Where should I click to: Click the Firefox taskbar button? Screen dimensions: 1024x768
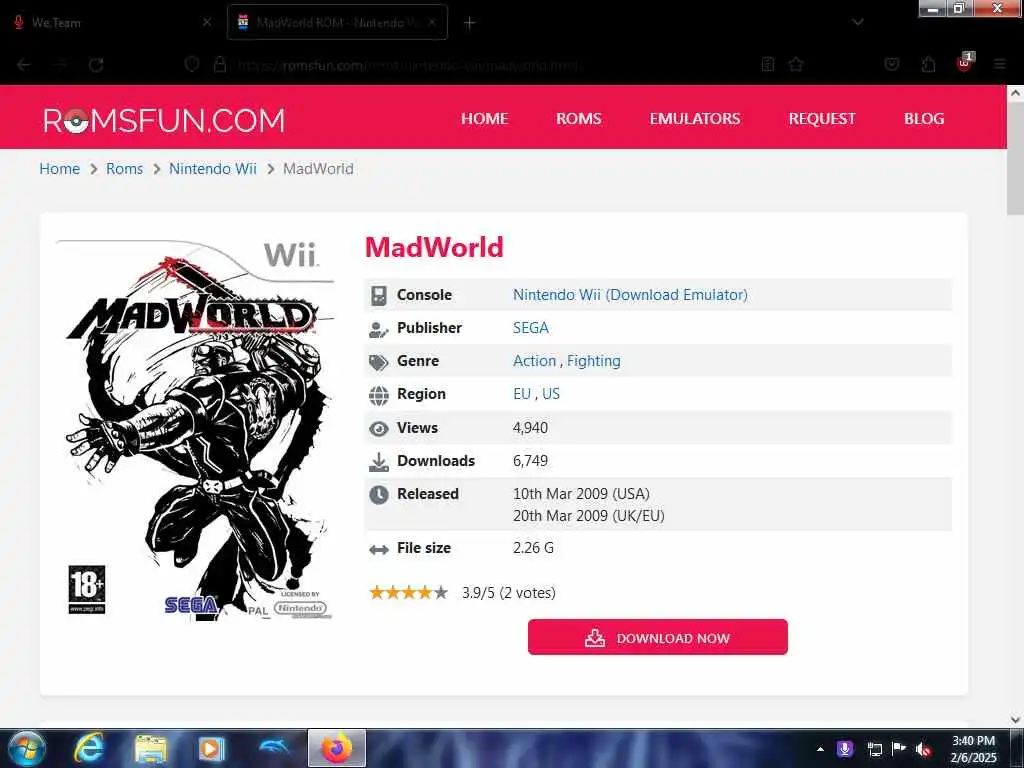[337, 748]
